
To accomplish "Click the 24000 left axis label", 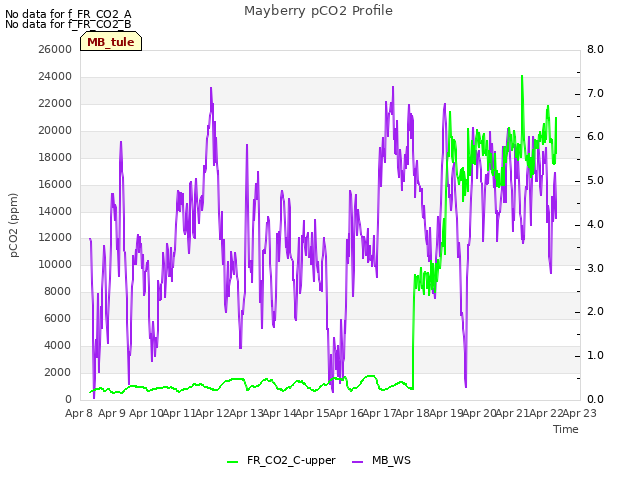I will click(55, 76).
